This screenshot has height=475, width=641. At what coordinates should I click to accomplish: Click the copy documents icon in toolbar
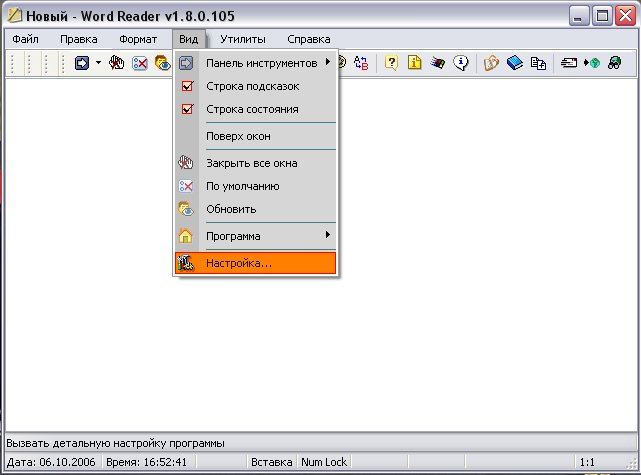tap(538, 63)
